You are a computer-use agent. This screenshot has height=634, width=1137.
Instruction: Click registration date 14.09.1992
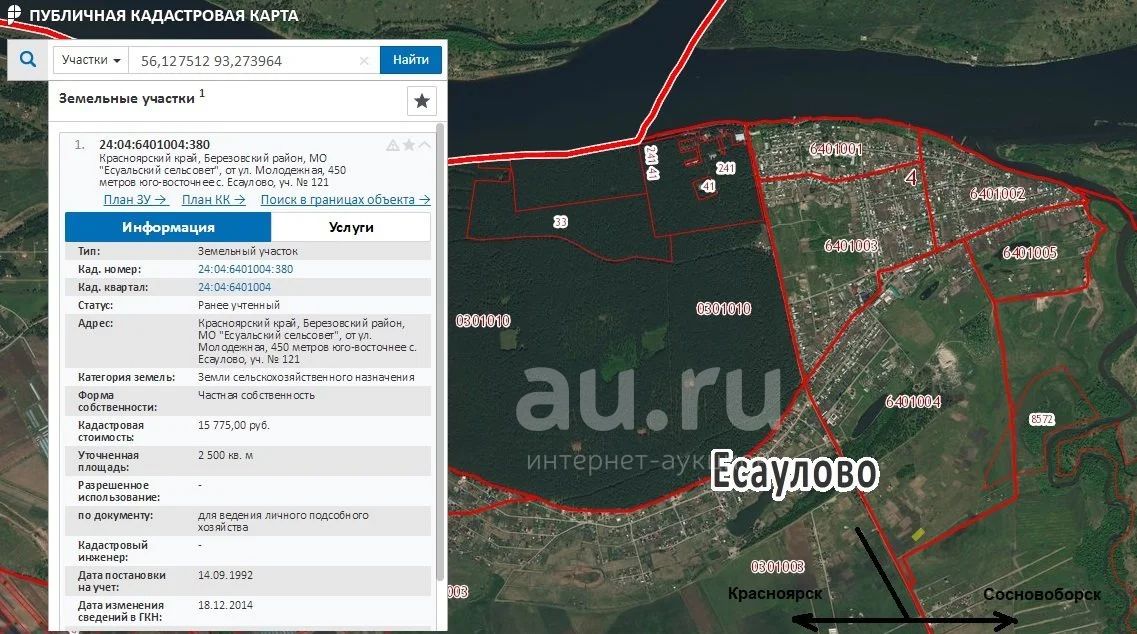point(226,575)
